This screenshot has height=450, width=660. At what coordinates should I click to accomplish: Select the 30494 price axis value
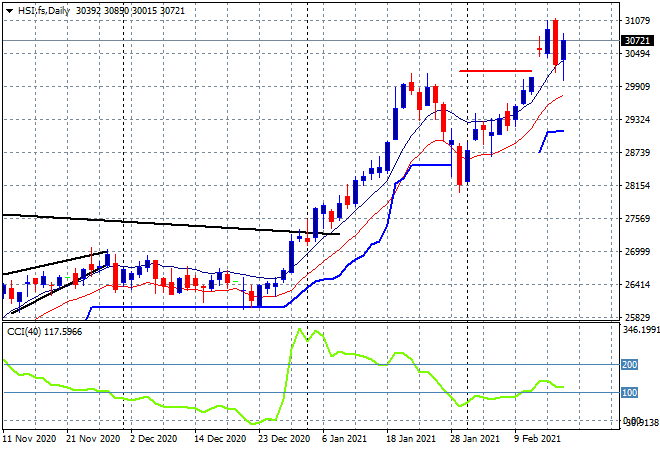[637, 53]
